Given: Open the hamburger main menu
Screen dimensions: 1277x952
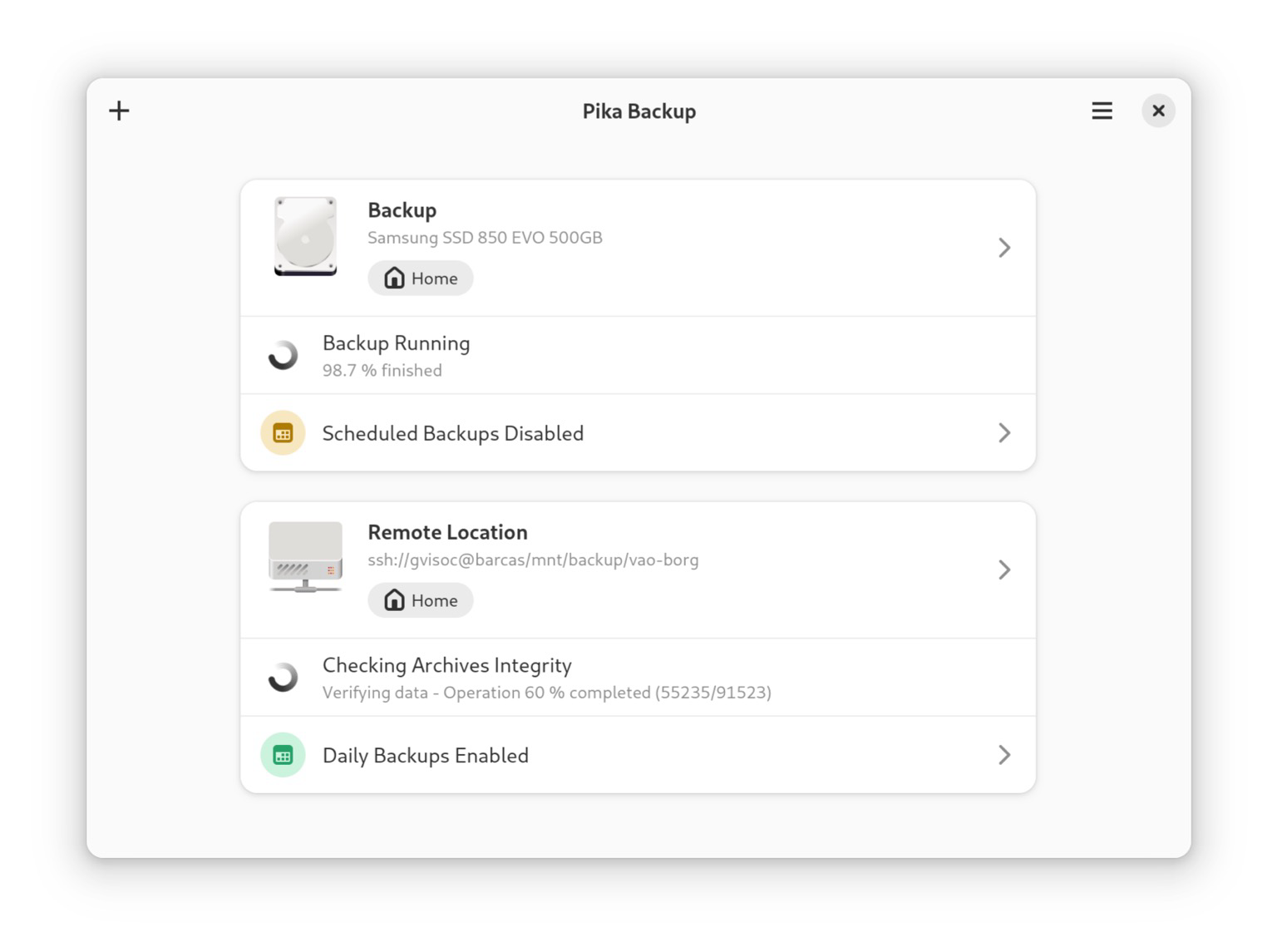Looking at the screenshot, I should [x=1102, y=111].
